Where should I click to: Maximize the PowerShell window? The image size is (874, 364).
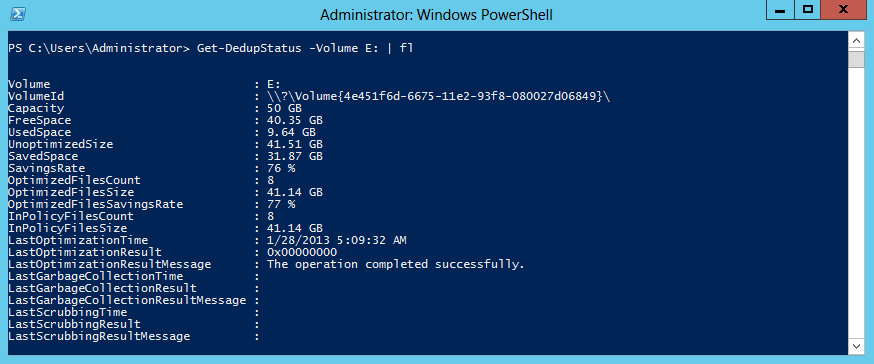807,11
